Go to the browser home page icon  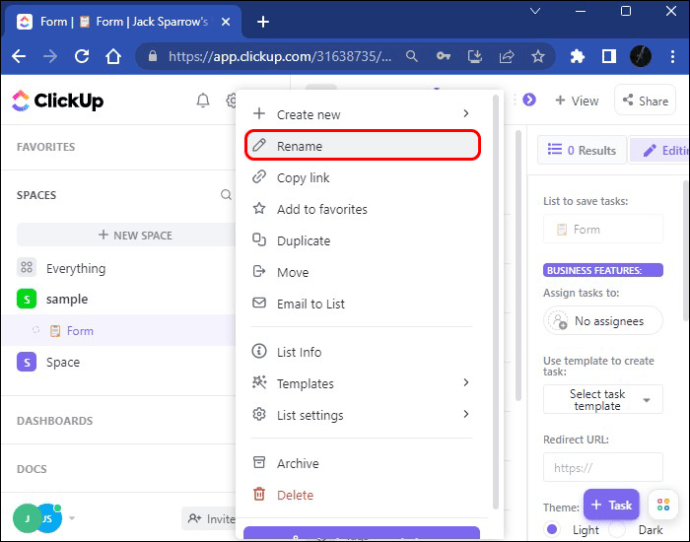tap(113, 56)
